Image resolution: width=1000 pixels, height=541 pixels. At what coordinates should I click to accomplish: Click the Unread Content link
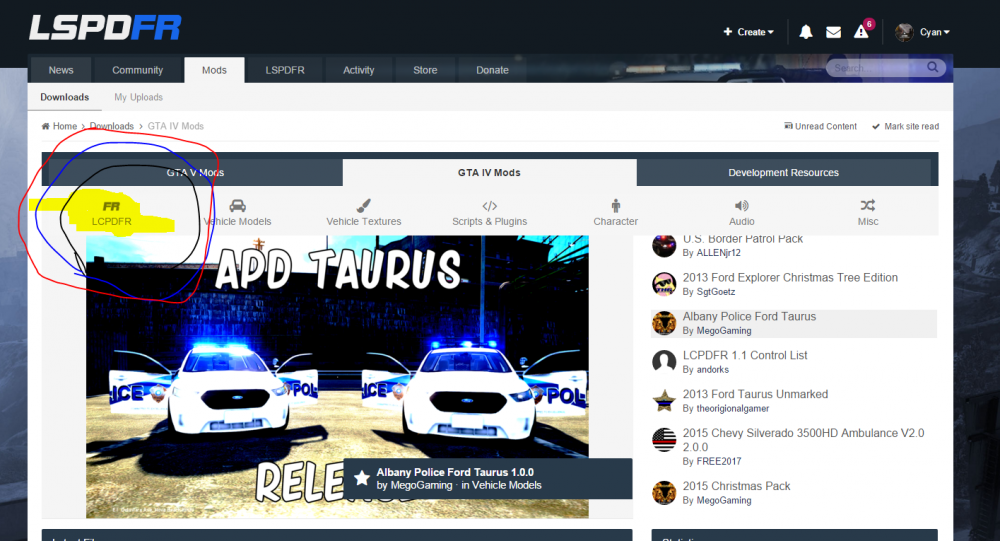821,126
